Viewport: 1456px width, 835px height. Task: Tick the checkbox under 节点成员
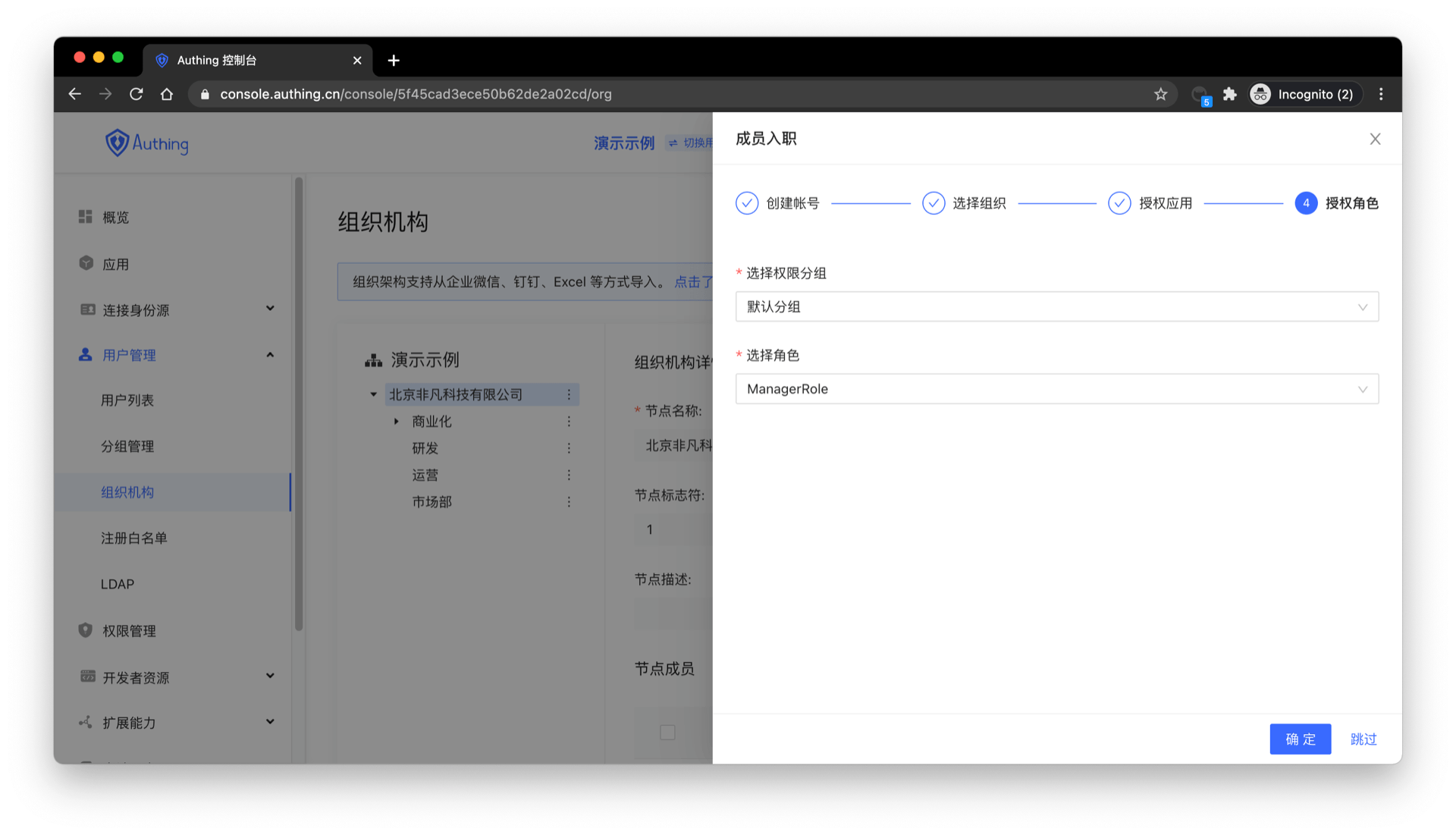[x=667, y=733]
